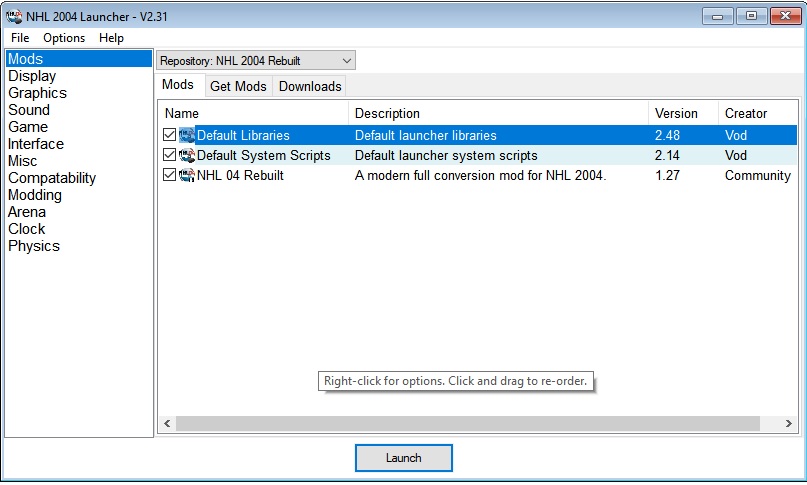
Task: Switch to the Get Mods tab
Action: 238,86
